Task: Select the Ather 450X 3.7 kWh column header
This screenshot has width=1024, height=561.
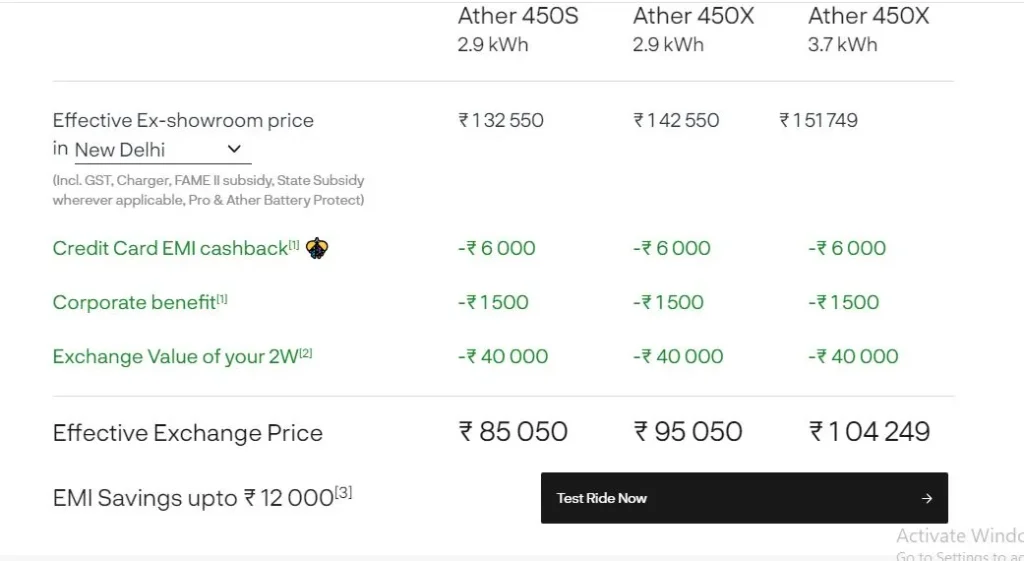Action: tap(869, 29)
